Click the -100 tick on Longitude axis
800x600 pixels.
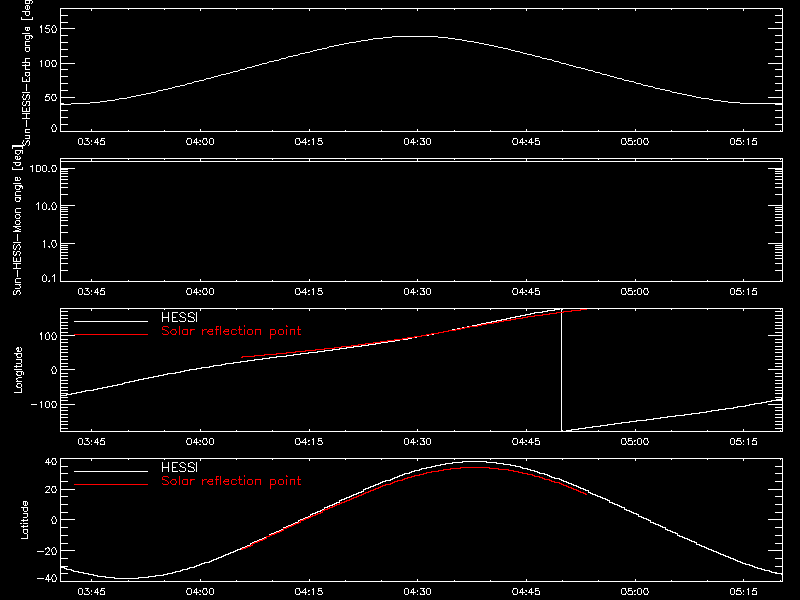coord(44,404)
